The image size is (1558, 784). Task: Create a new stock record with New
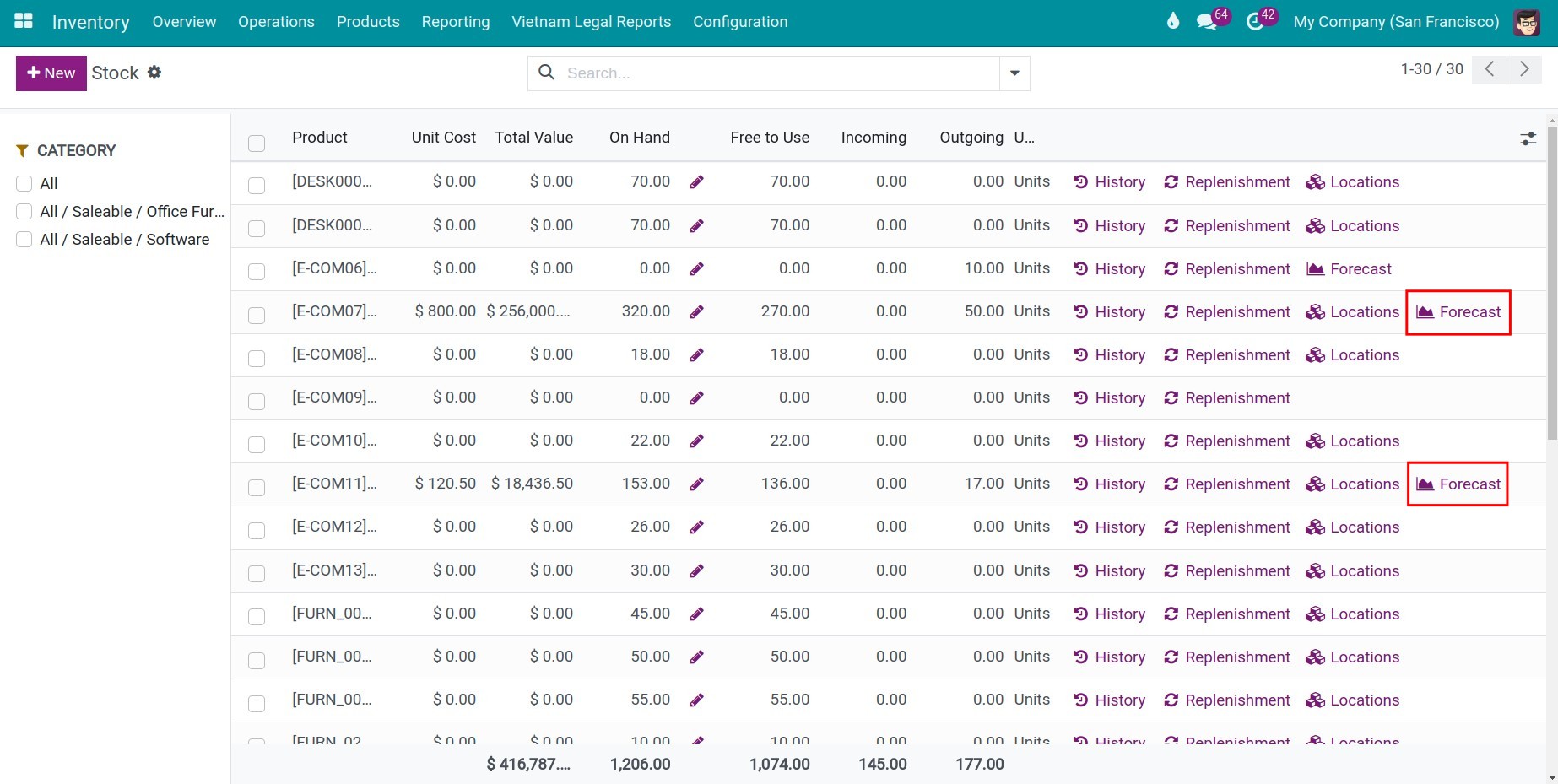click(51, 73)
